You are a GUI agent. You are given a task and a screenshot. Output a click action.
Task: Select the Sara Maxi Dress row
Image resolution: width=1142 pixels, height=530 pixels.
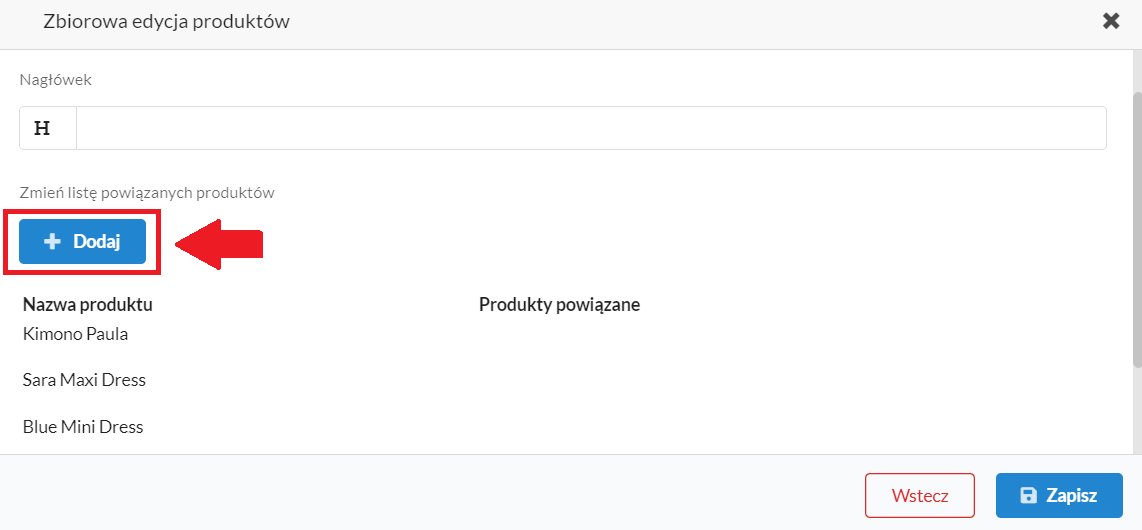(x=84, y=380)
